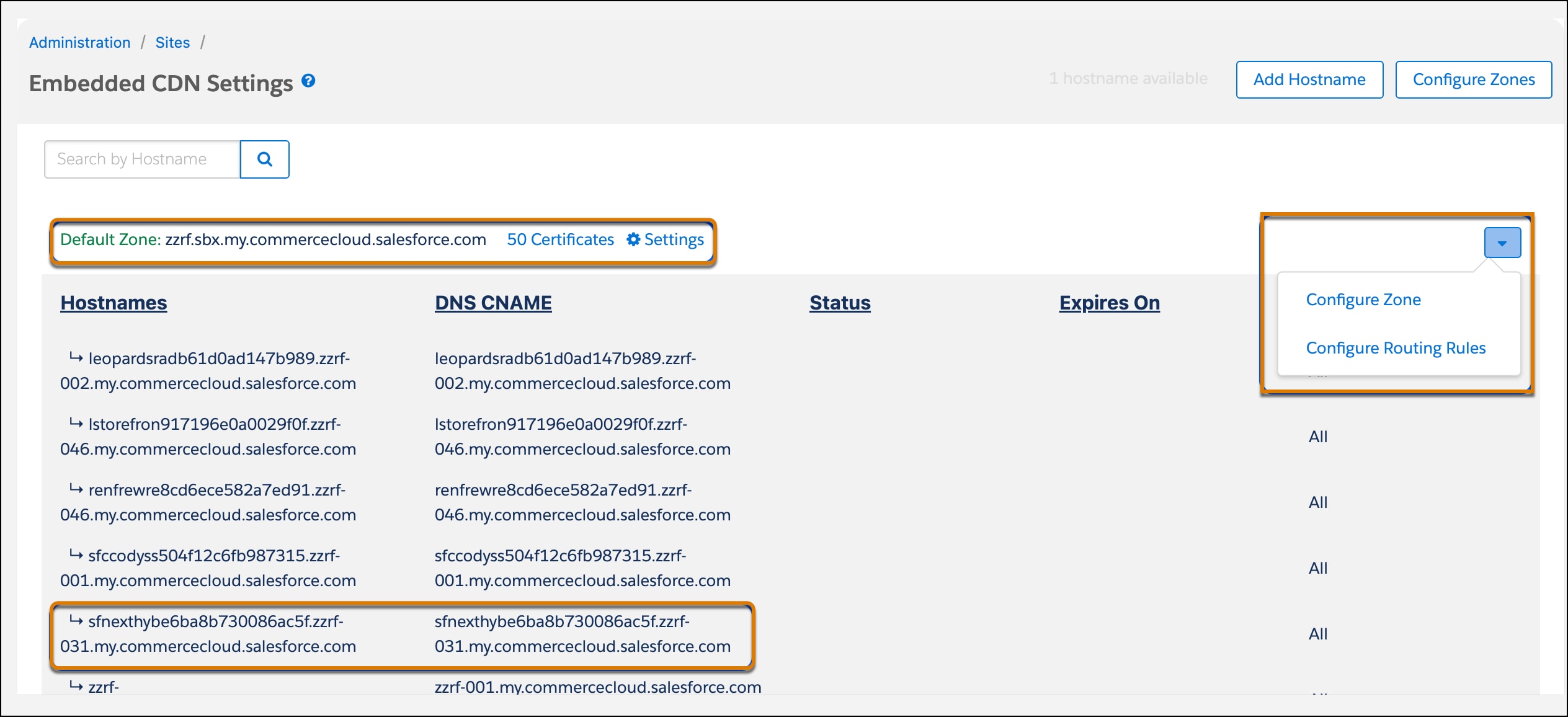1568x717 pixels.
Task: Sort by the Status column header
Action: pyautogui.click(x=840, y=303)
